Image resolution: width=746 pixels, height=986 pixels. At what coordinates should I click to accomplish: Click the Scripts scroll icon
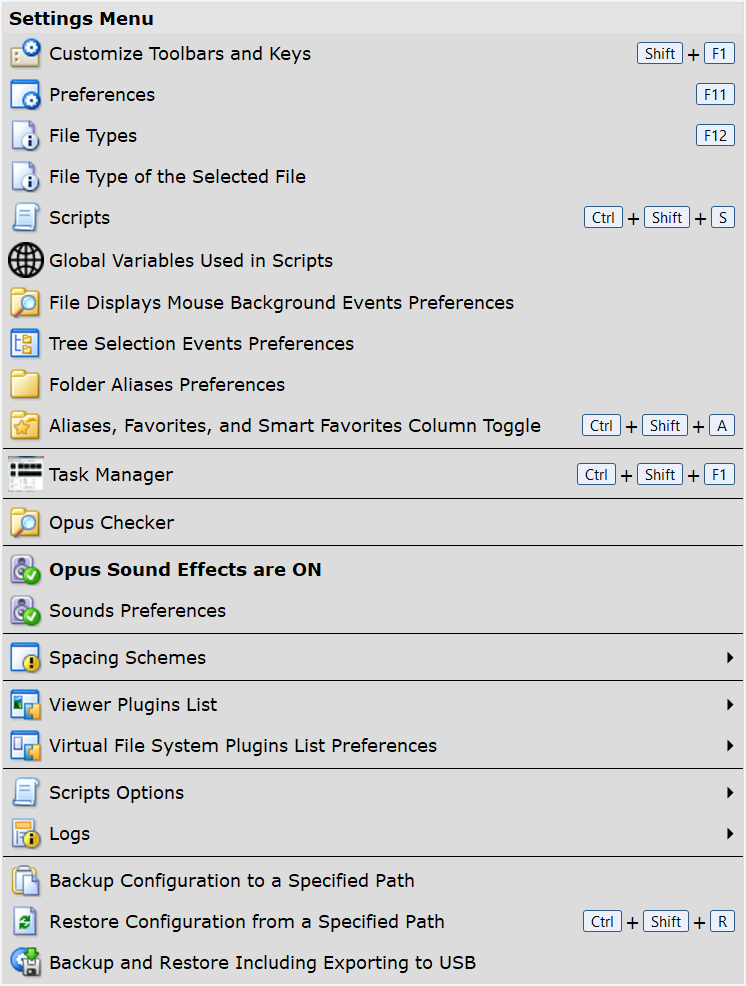(25, 218)
